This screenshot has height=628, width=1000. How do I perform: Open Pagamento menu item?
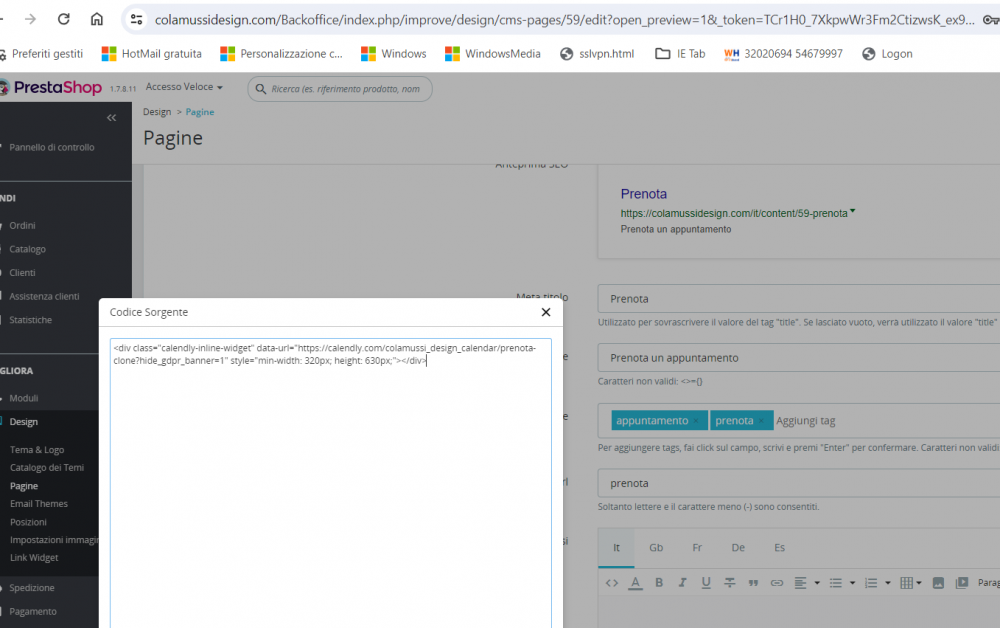point(33,611)
